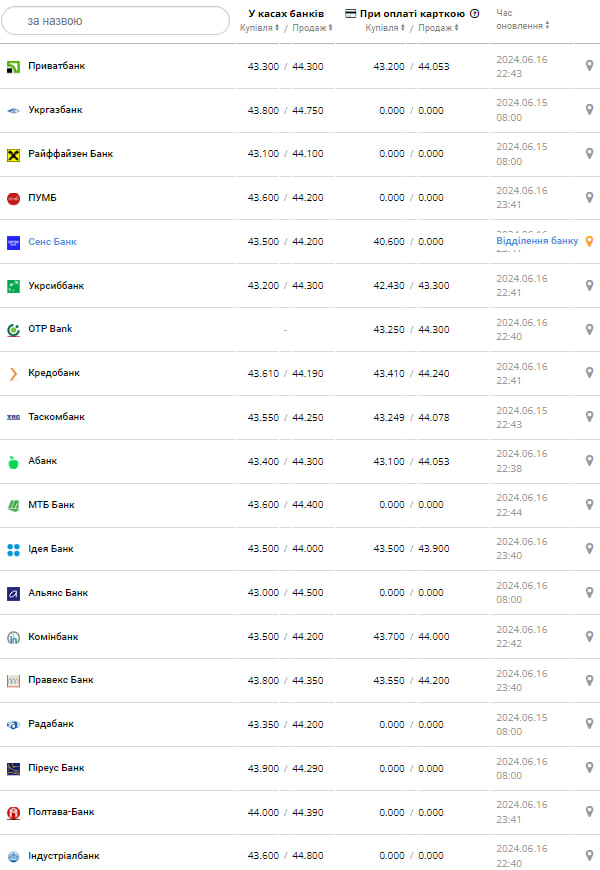Image resolution: width=600 pixels, height=870 pixels.
Task: Click the Приватбанк logo icon
Action: (x=14, y=66)
